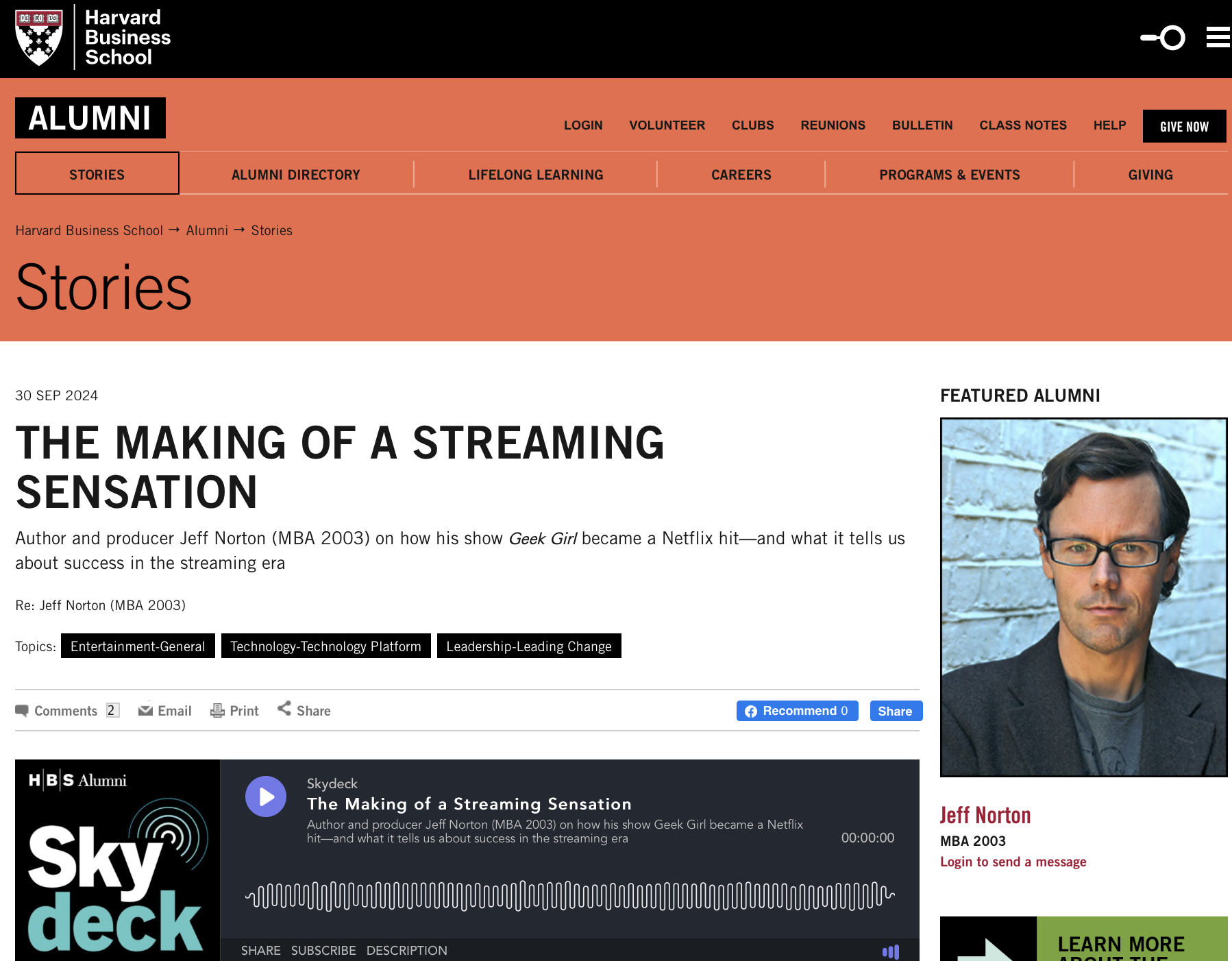Click the Skydeck podcast cover art
Screen dimensions: 1232x961
click(118, 860)
